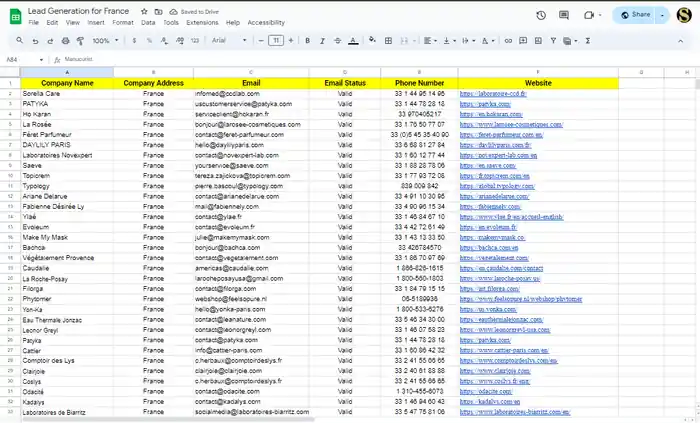Insert a link

[508, 41]
